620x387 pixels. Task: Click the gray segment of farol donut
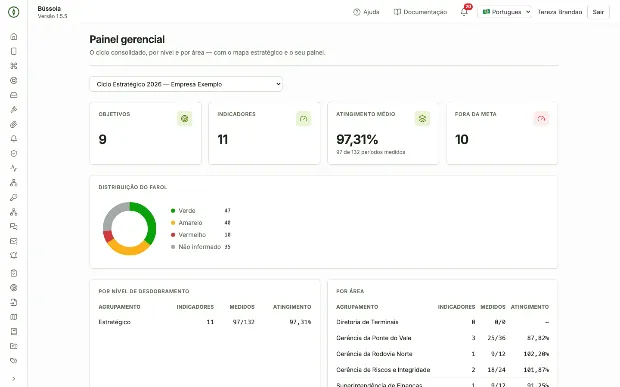pos(111,215)
